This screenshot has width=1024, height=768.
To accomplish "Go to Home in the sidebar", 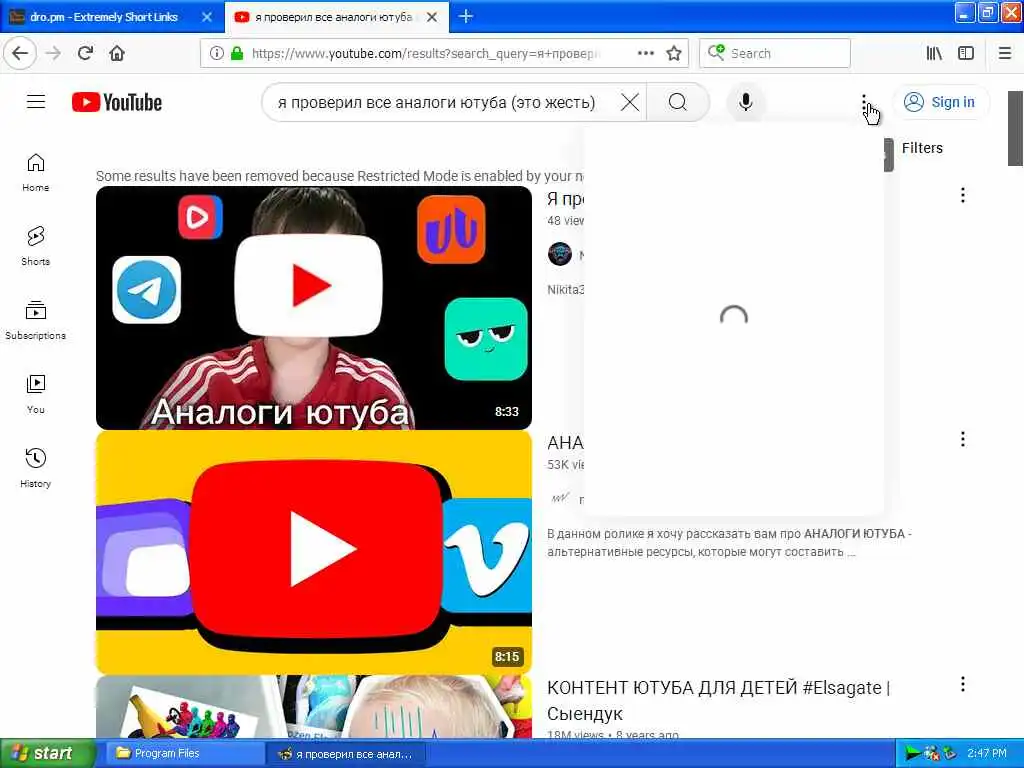I will (x=36, y=172).
